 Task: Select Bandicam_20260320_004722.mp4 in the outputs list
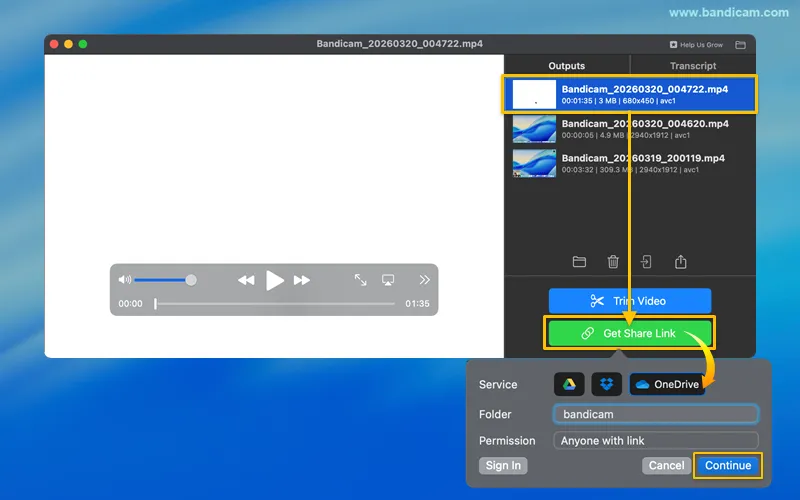click(x=630, y=94)
